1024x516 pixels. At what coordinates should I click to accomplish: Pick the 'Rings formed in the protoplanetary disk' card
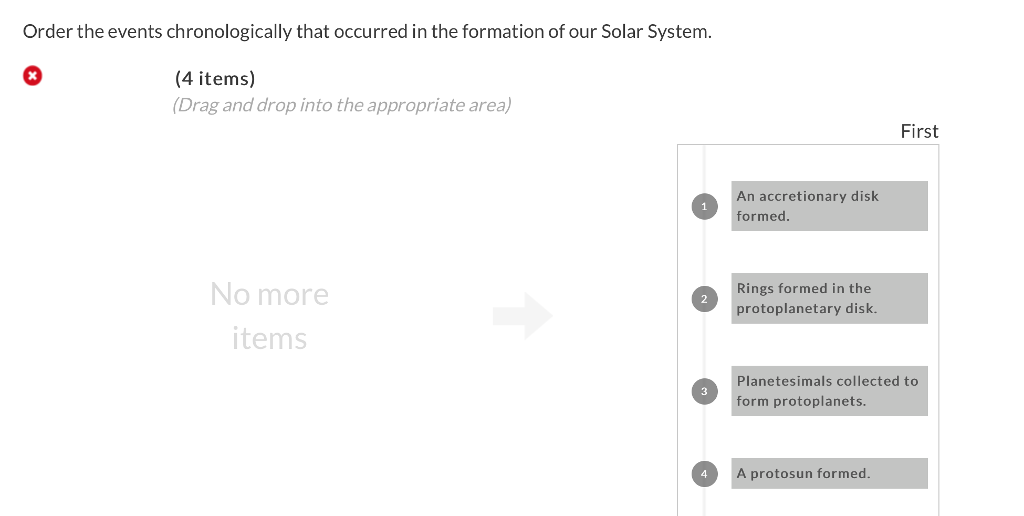[x=829, y=298]
